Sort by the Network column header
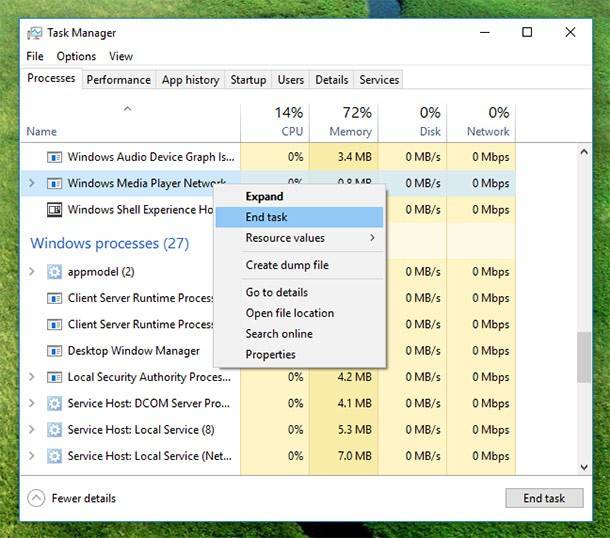Viewport: 610px width, 538px height. coord(482,123)
